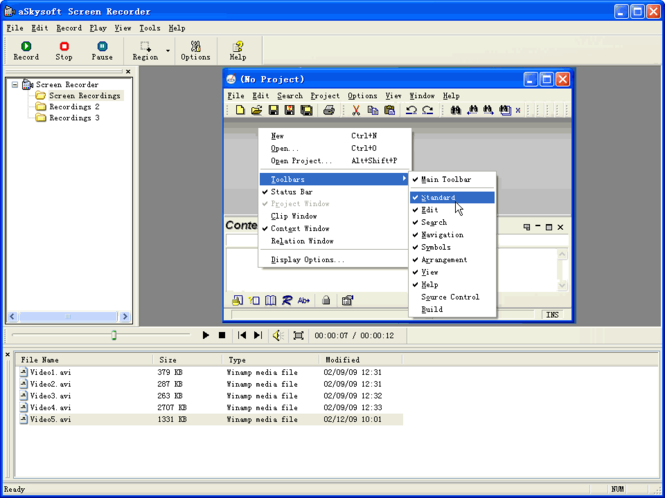Click the Paste clipboard icon
Viewport: 665px width, 498px height.
coord(389,110)
